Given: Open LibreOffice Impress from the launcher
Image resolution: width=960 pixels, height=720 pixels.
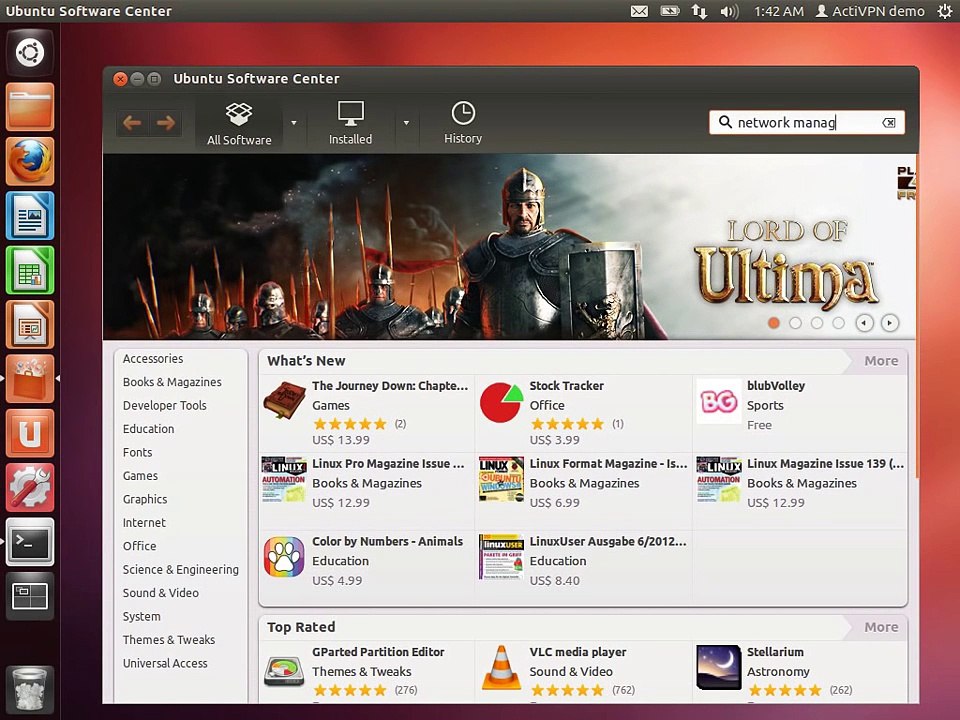Looking at the screenshot, I should coord(30,324).
